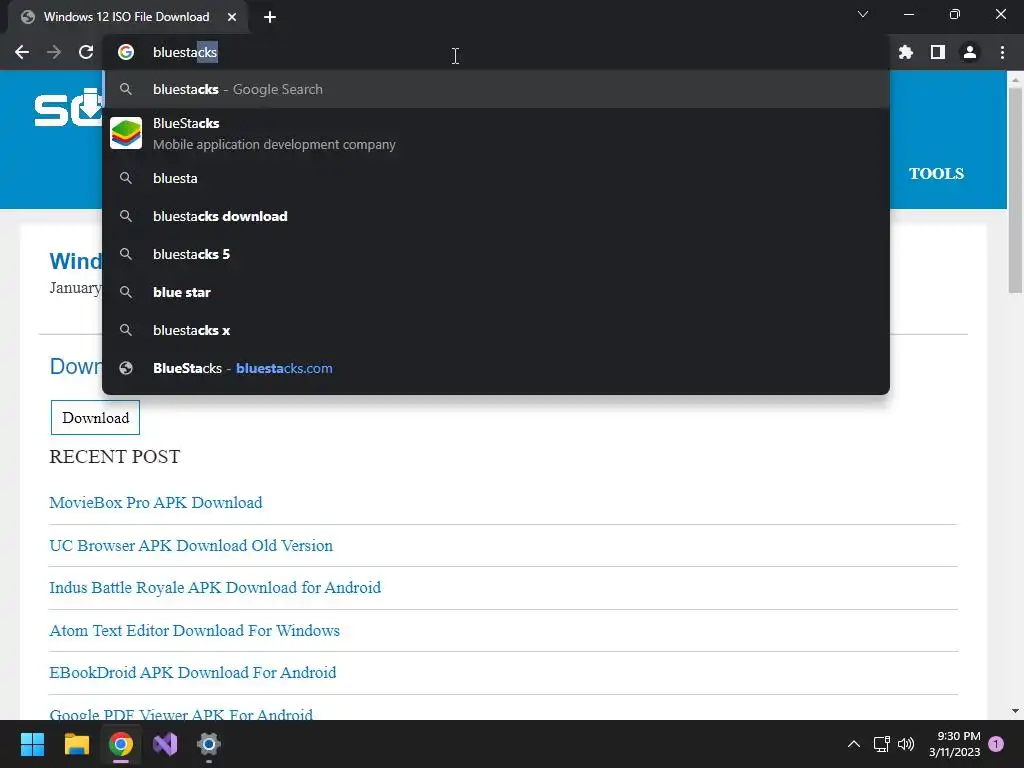Open the bluestacks.com URL suggestion
1024x768 pixels.
click(x=496, y=368)
